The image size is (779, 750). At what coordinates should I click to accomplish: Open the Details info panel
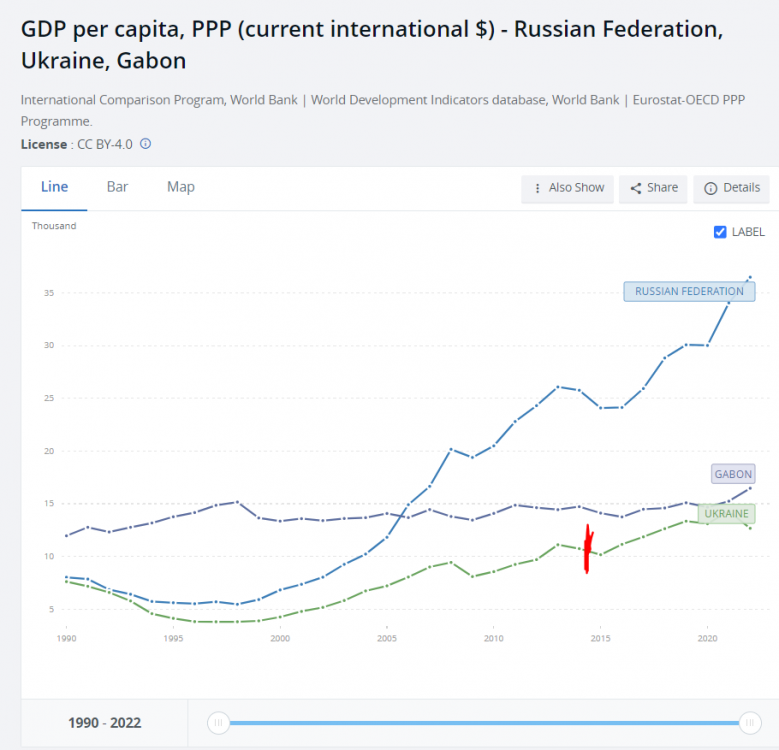coord(732,188)
